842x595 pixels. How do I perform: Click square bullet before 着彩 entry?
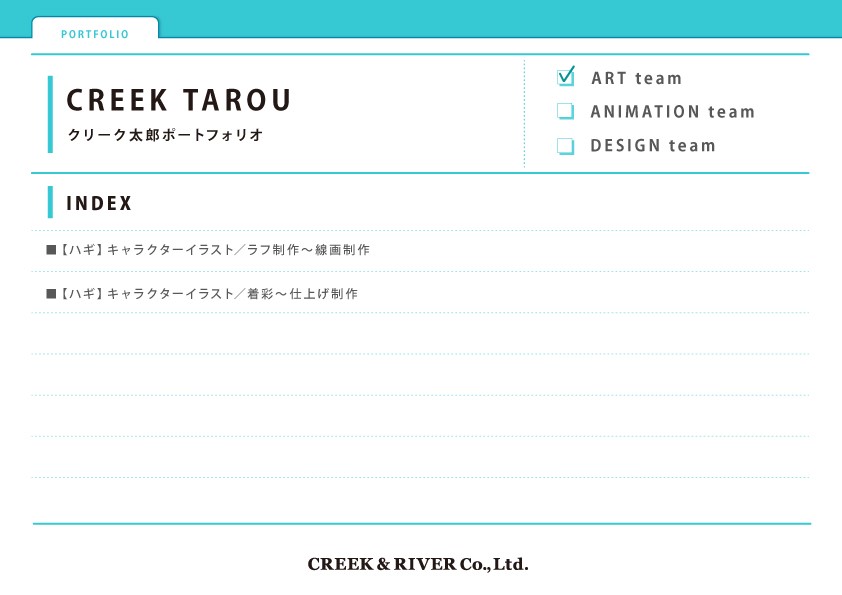(x=51, y=293)
